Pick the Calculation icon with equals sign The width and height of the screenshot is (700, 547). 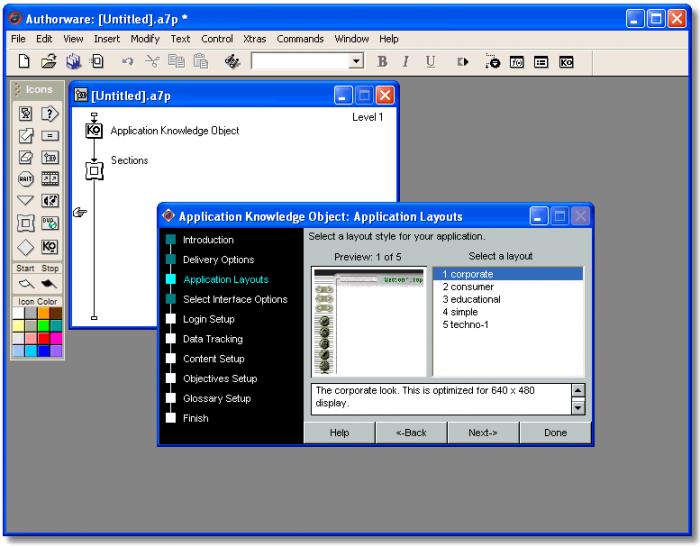pyautogui.click(x=50, y=136)
